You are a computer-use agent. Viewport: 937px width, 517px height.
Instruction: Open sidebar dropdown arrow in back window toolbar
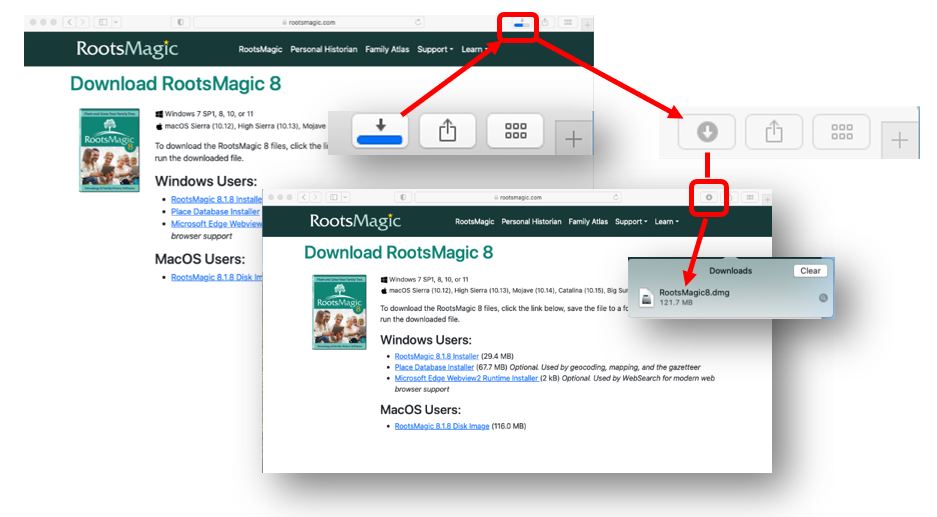pyautogui.click(x=115, y=22)
